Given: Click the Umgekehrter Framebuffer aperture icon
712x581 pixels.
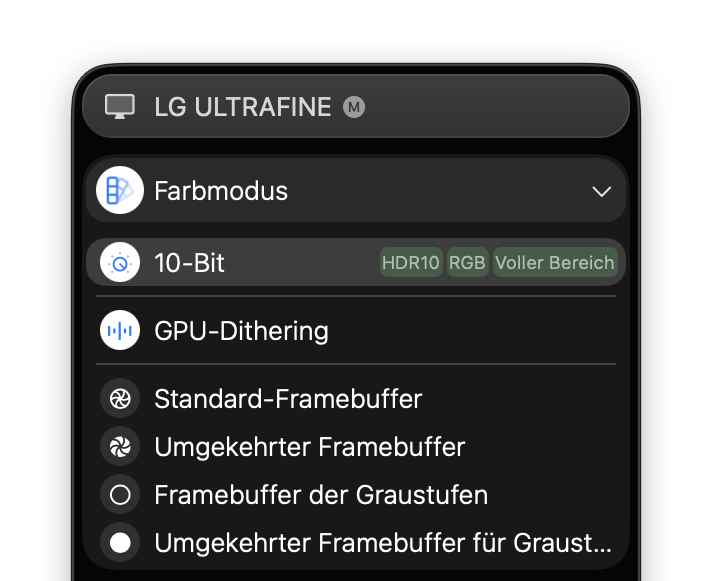Looking at the screenshot, I should 120,446.
